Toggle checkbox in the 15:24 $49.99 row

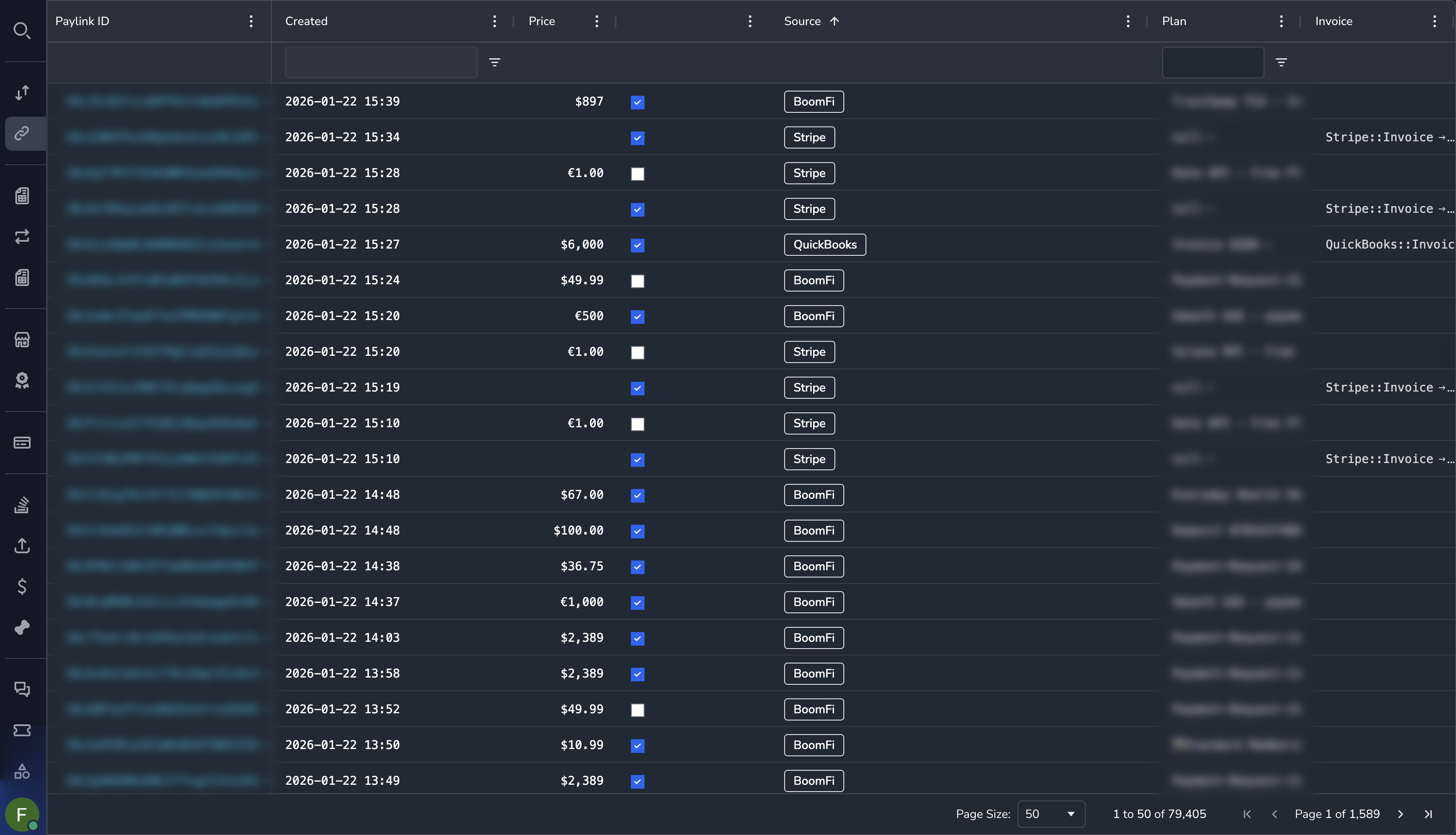click(x=637, y=281)
